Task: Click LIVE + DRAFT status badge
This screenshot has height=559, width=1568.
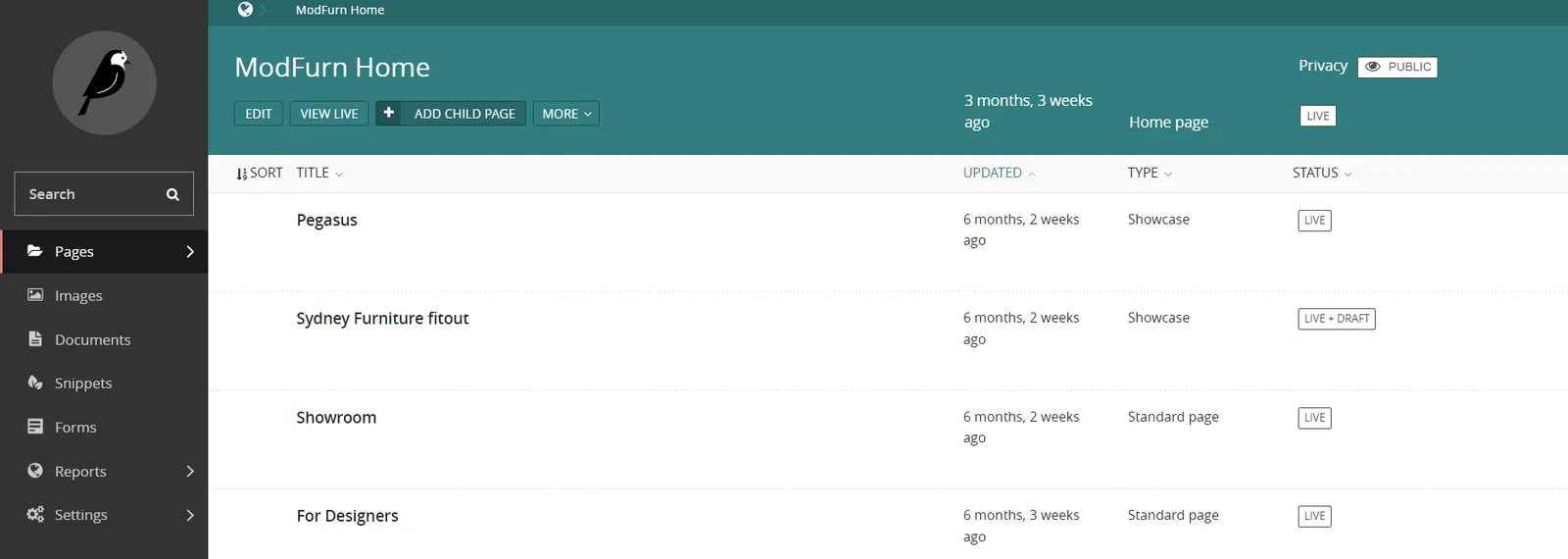Action: pyautogui.click(x=1337, y=319)
